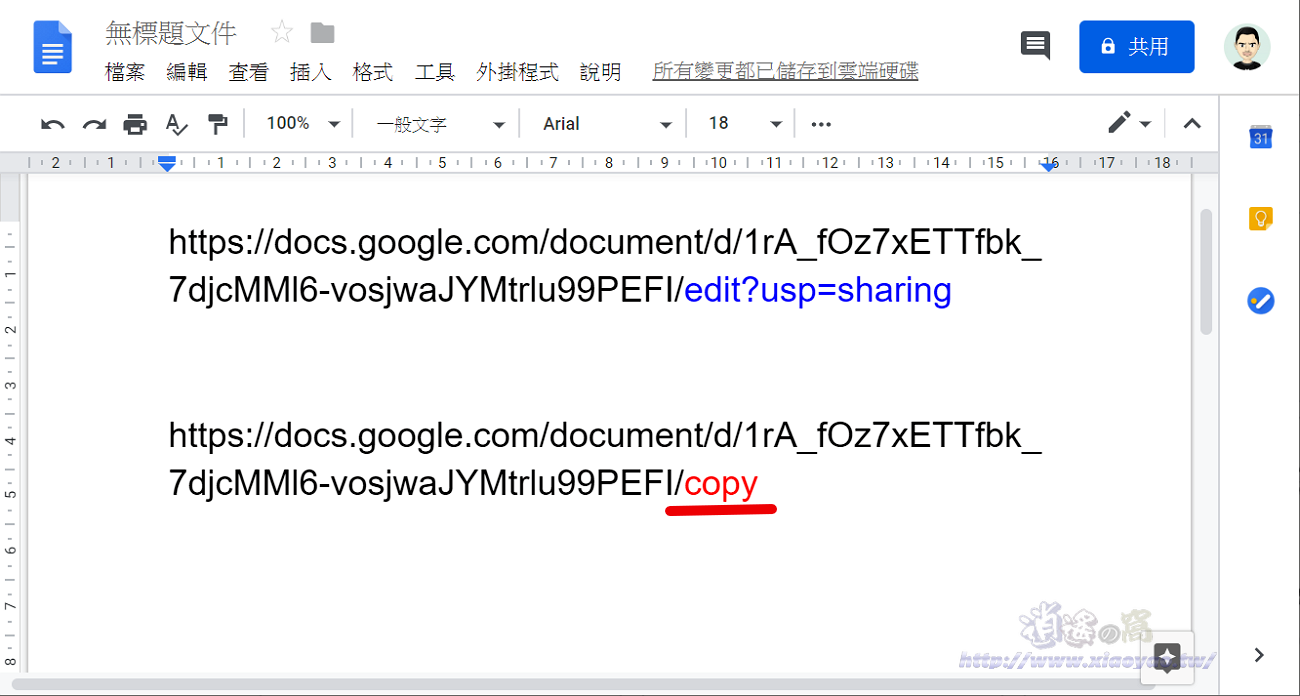Screen dimensions: 1300x696
Task: Open the Arial font dropdown
Action: tap(606, 124)
